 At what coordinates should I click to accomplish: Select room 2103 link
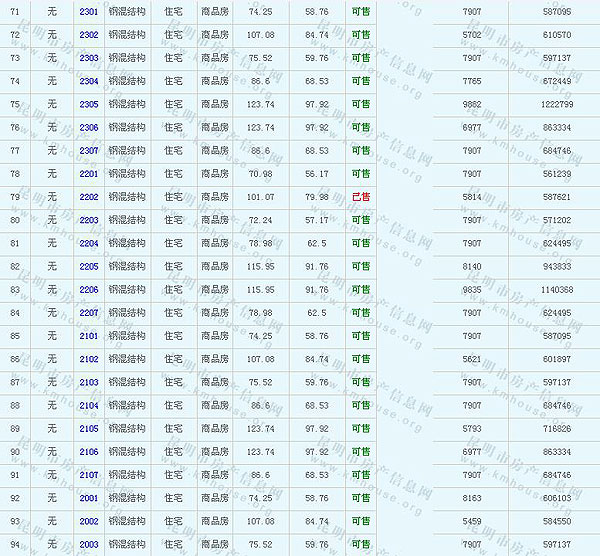(88, 382)
